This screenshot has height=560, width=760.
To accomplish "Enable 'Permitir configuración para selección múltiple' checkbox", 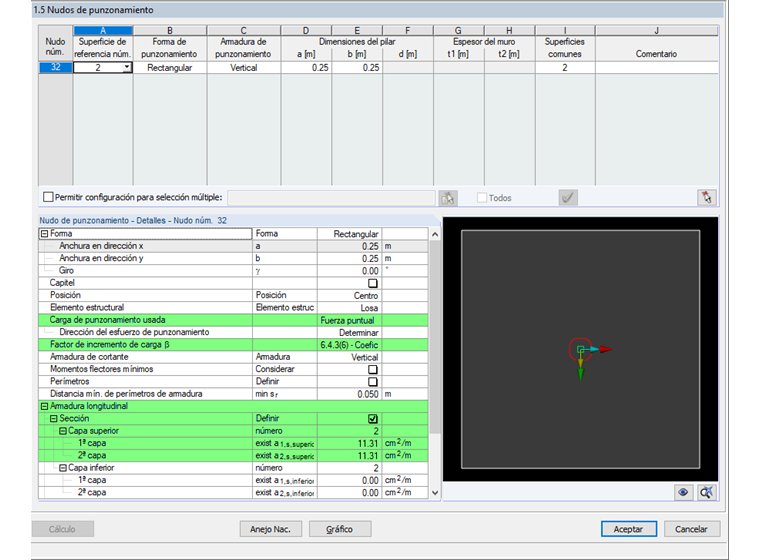I will click(x=48, y=197).
